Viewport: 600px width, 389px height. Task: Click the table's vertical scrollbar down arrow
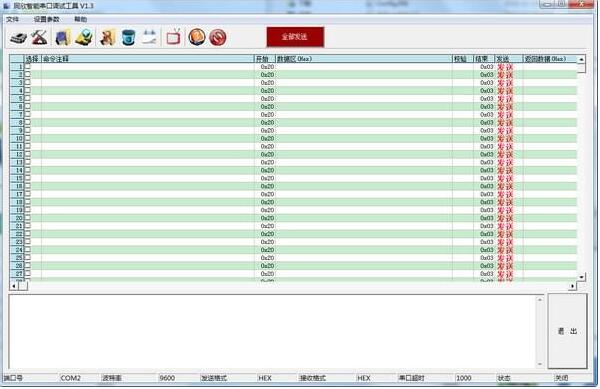click(582, 277)
